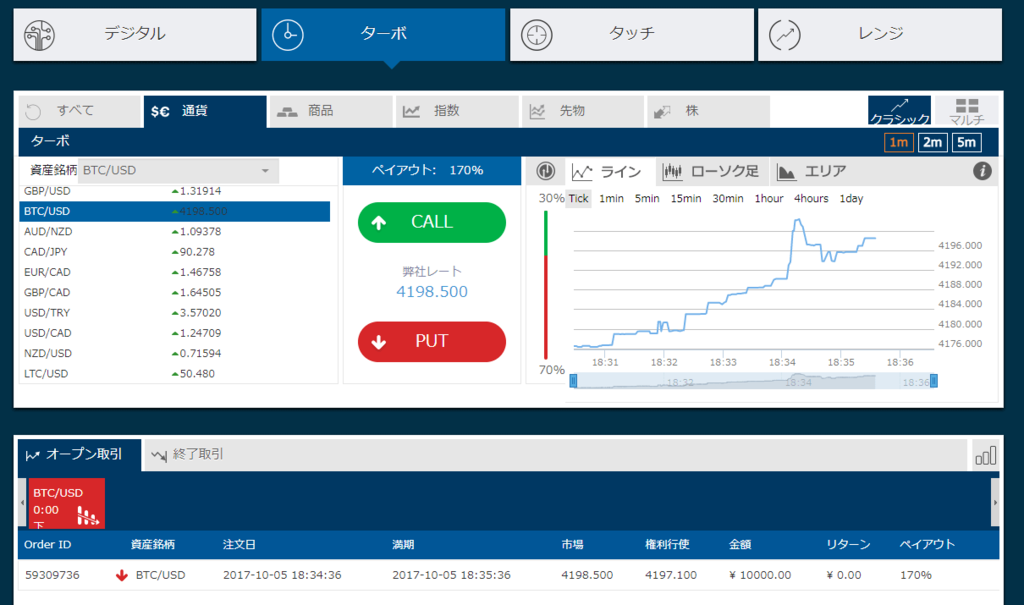Place a PUT order
This screenshot has width=1024, height=605.
tap(432, 342)
